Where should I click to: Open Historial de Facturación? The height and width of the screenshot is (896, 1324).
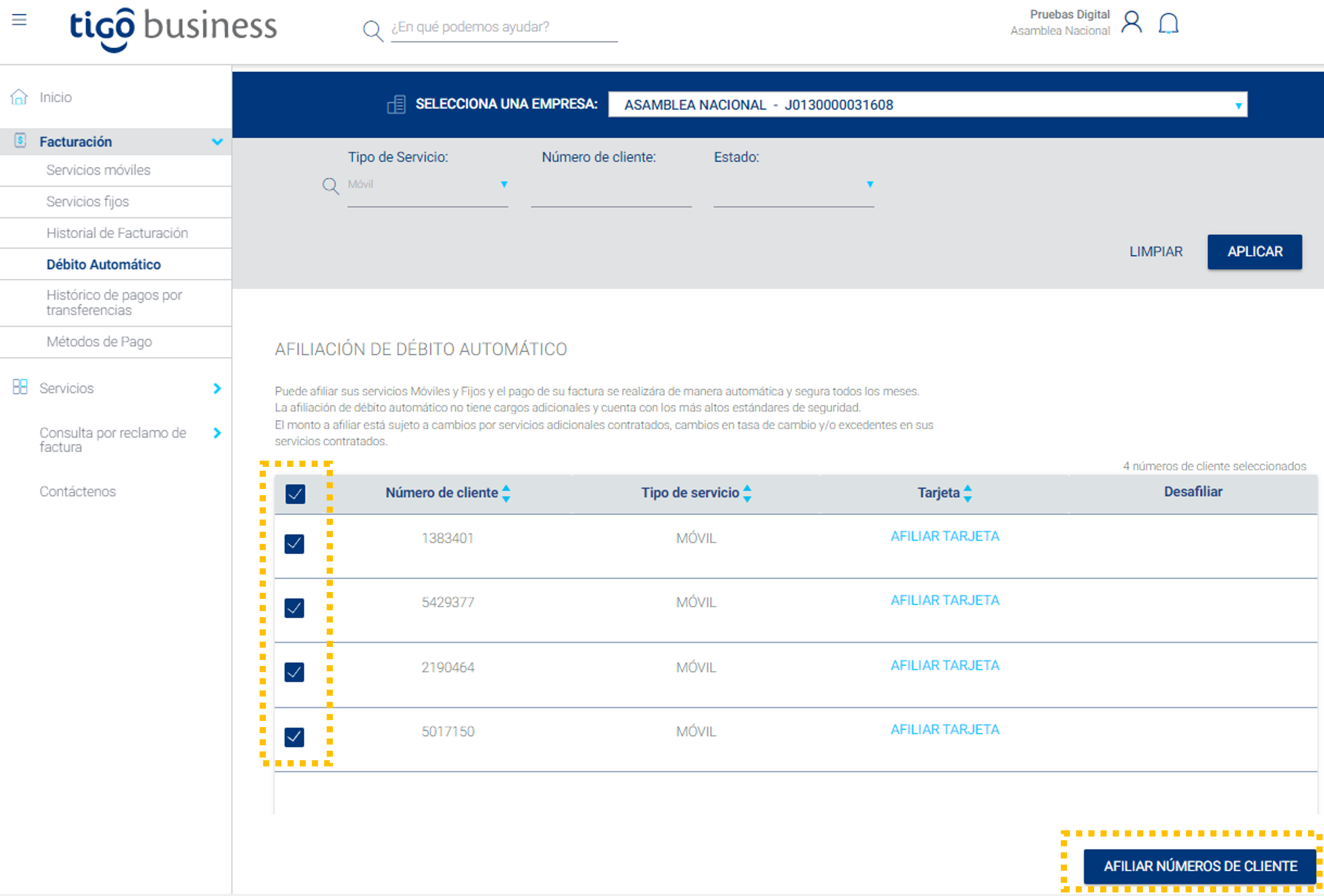117,233
